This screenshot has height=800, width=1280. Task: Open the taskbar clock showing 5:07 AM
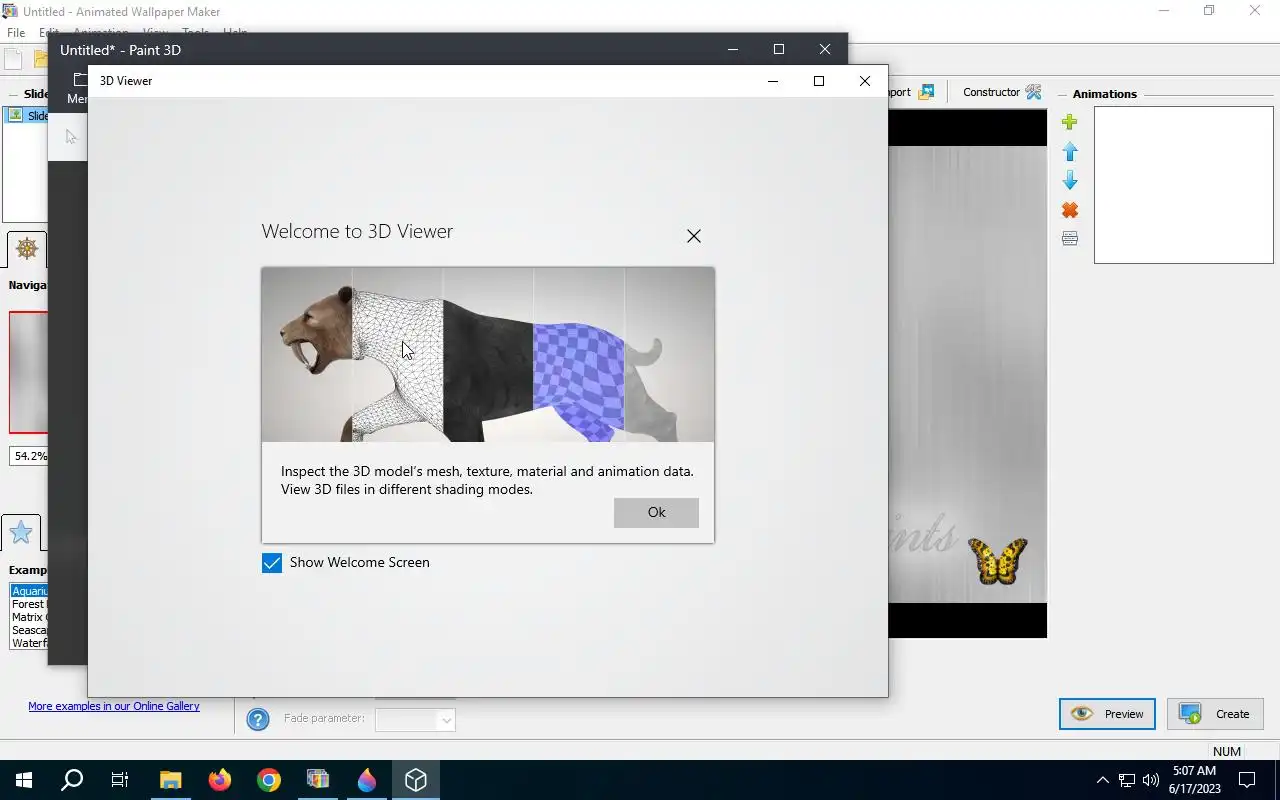(1195, 780)
